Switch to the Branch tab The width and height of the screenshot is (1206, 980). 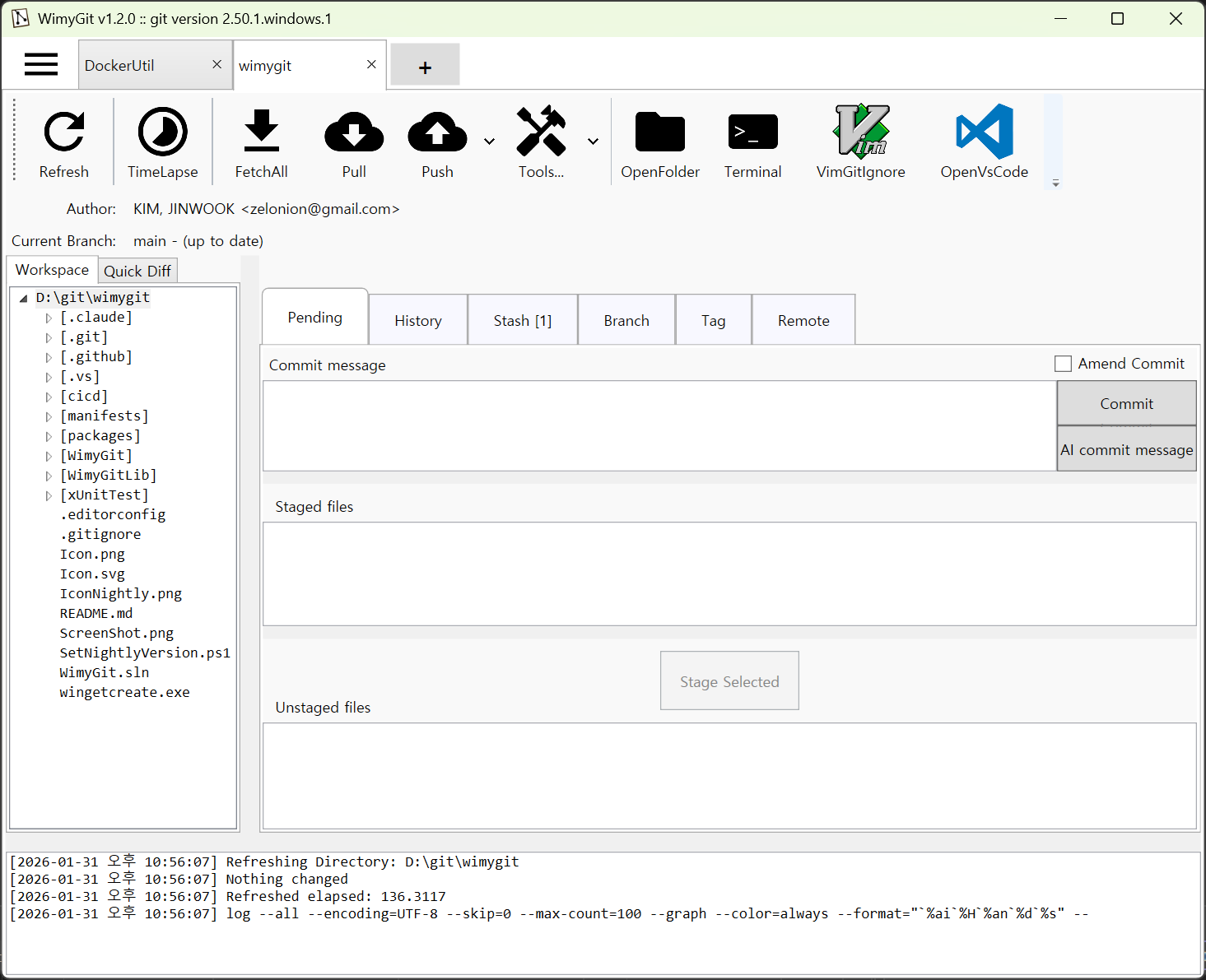coord(626,320)
